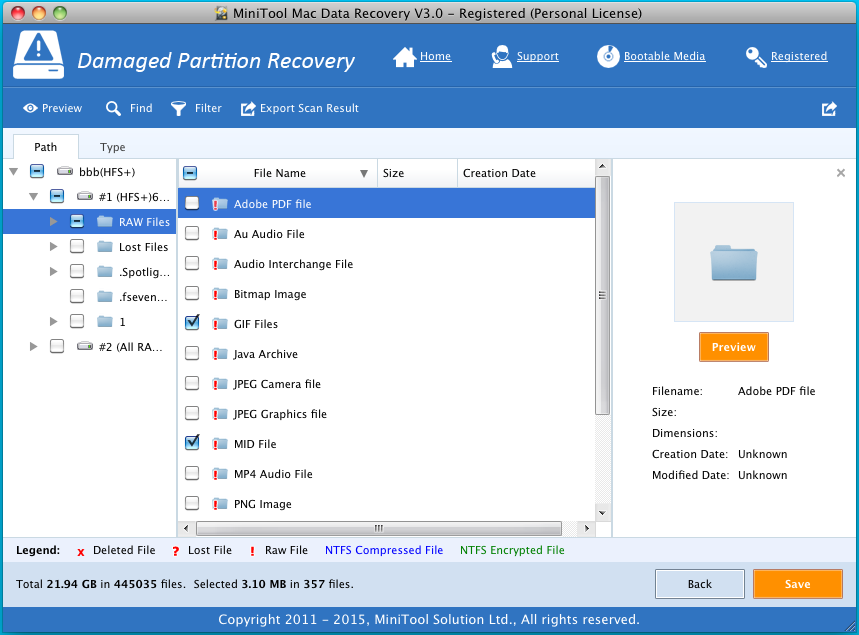Click the Bitmap Image raw folder icon
859x635 pixels.
220,294
